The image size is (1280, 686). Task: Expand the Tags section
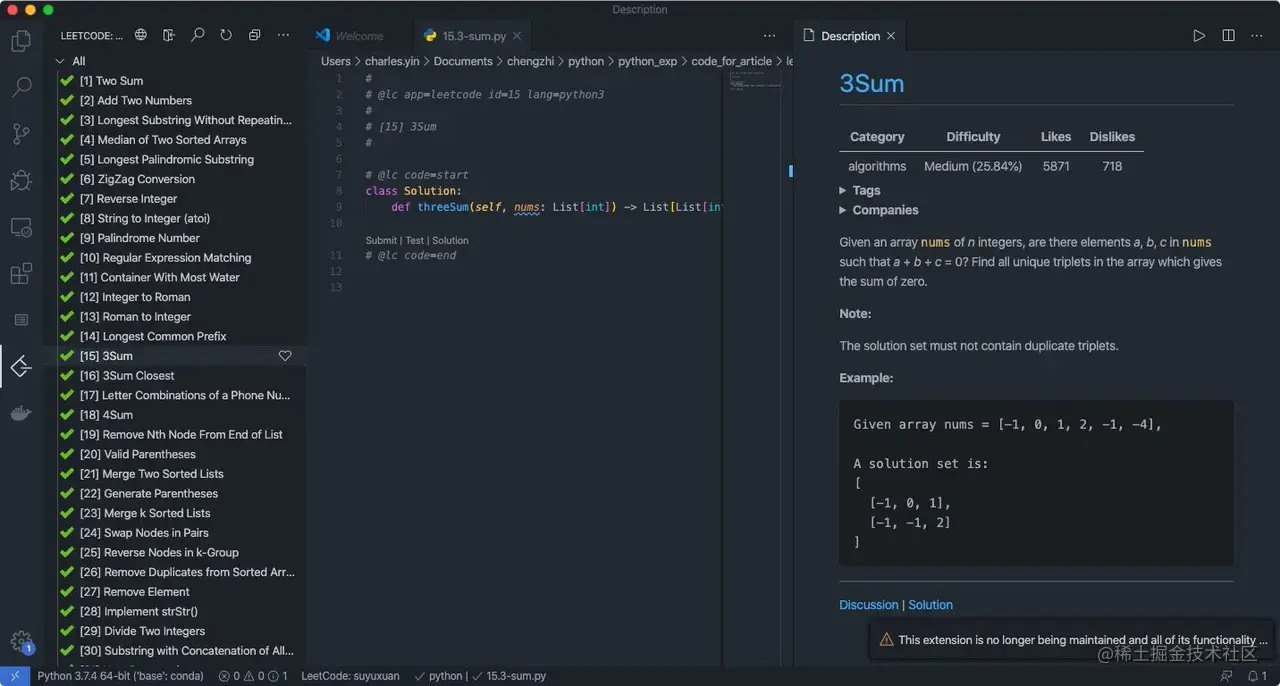(859, 190)
